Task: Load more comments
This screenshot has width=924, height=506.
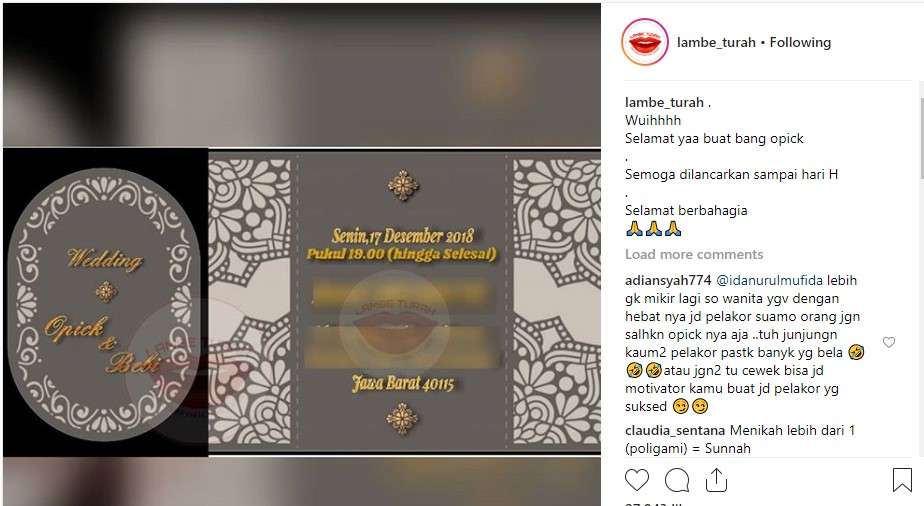Action: (x=694, y=254)
